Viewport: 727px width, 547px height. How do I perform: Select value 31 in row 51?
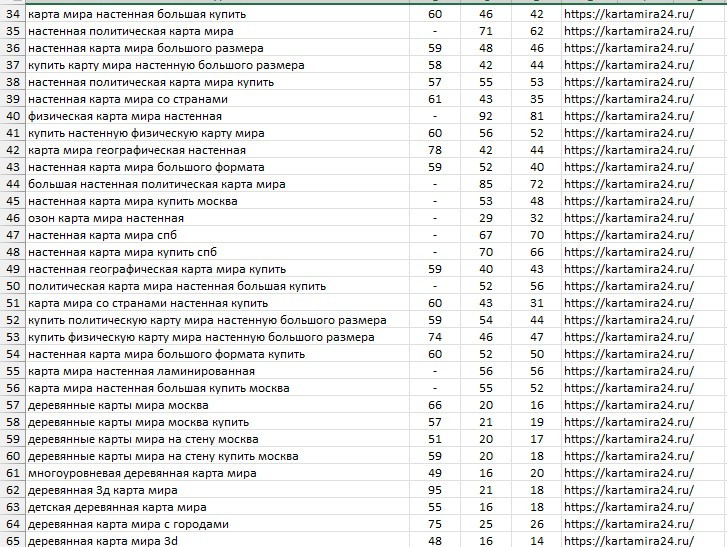(536, 303)
